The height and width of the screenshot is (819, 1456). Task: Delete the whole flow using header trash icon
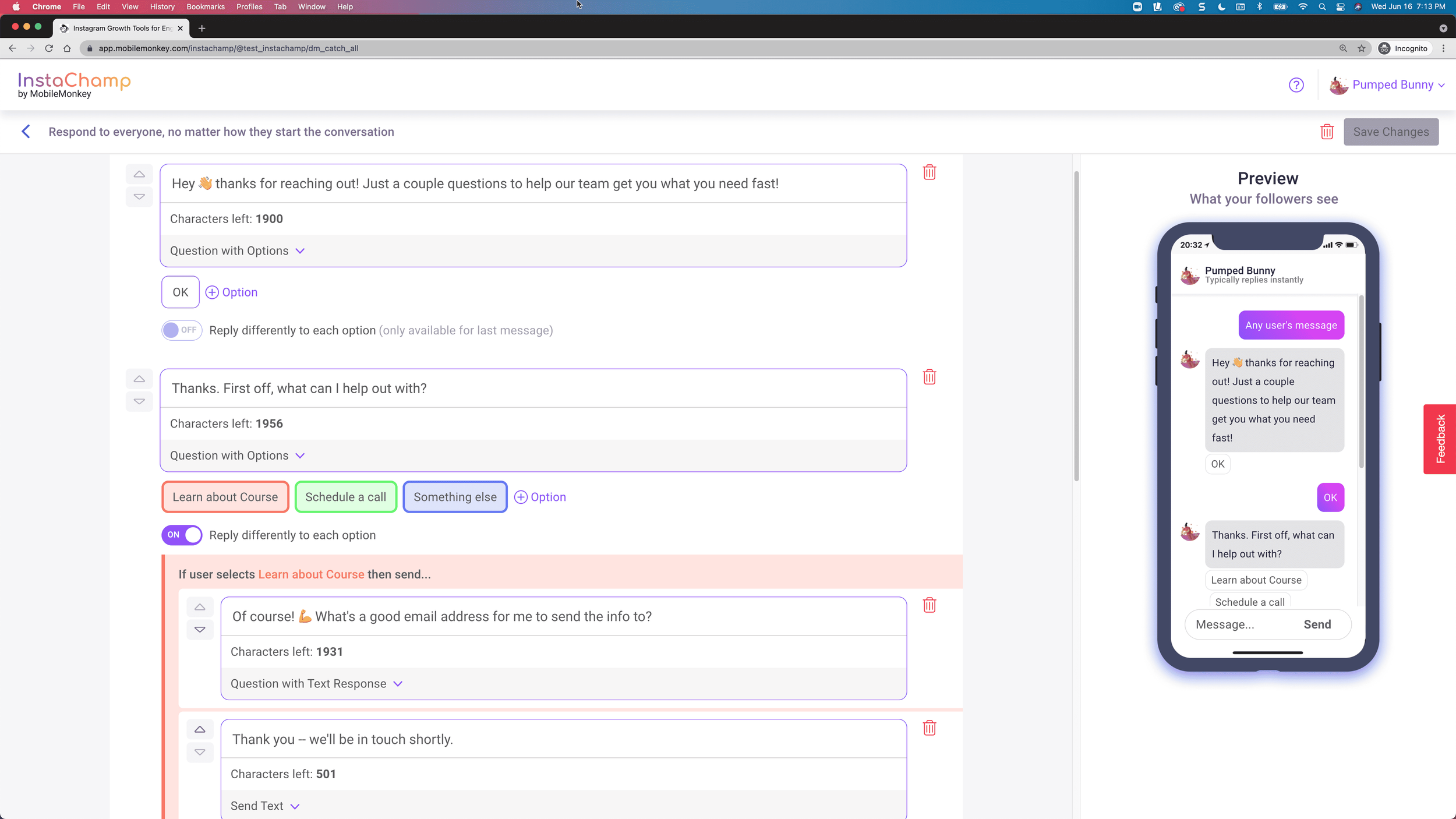click(1327, 132)
